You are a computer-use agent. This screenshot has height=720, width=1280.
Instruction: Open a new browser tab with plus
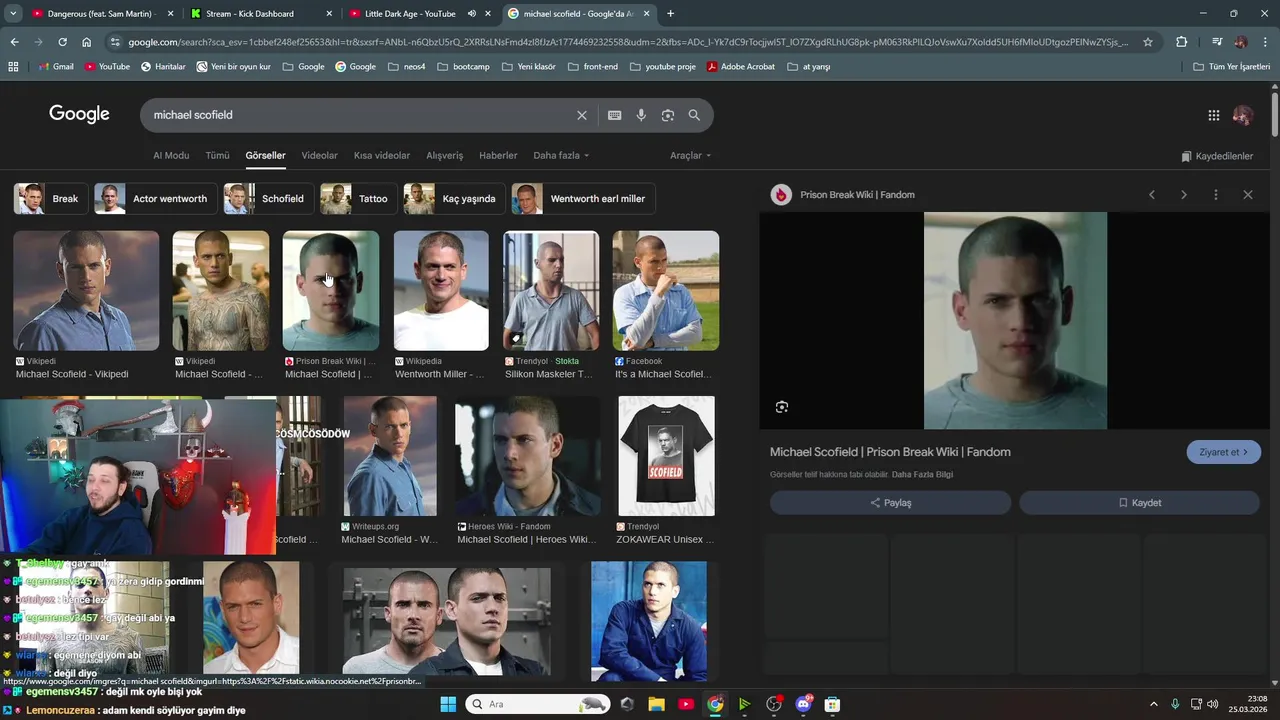click(670, 14)
